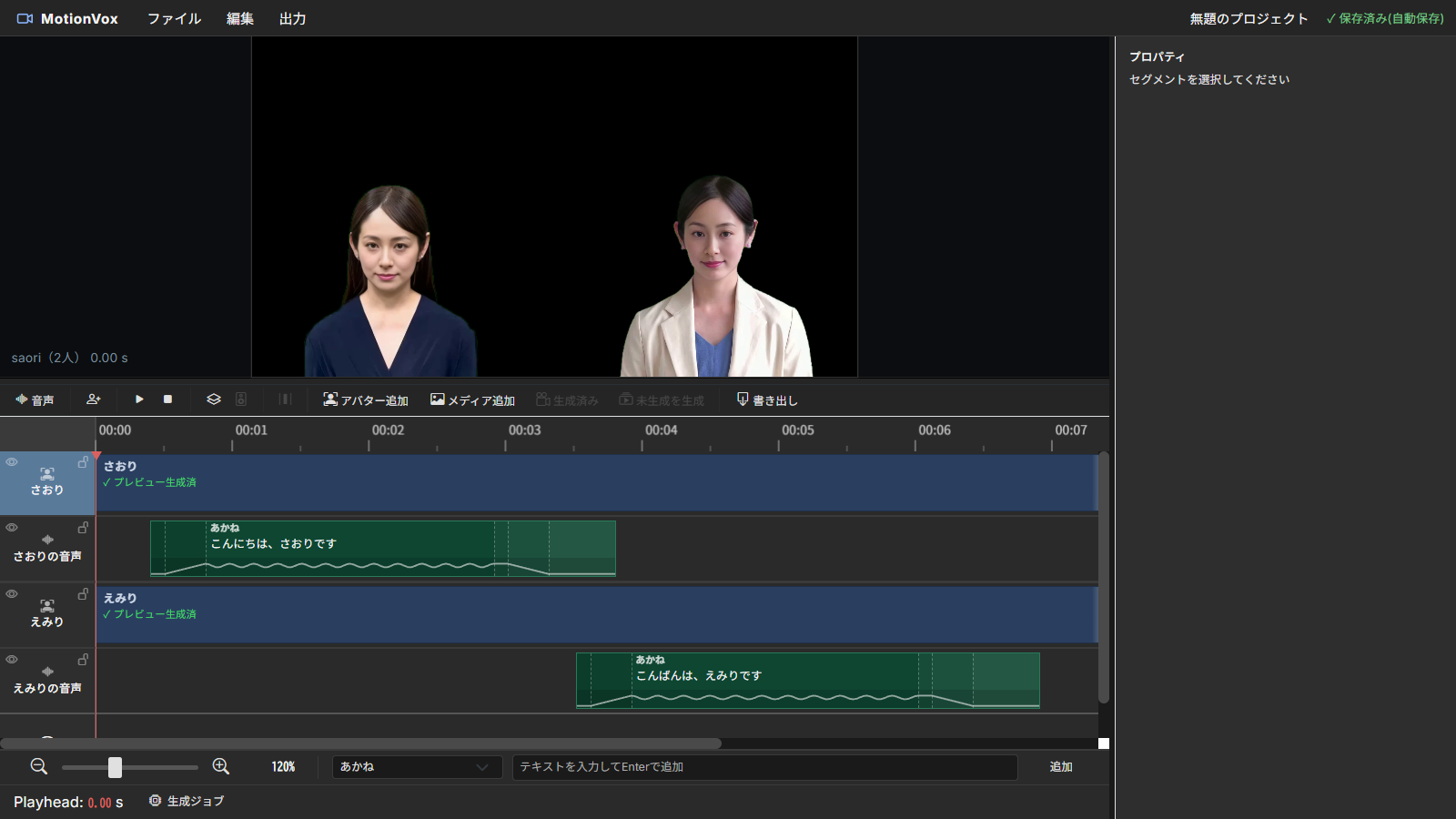Hide the えみり avatar track
Viewport: 1456px width, 819px height.
point(12,594)
